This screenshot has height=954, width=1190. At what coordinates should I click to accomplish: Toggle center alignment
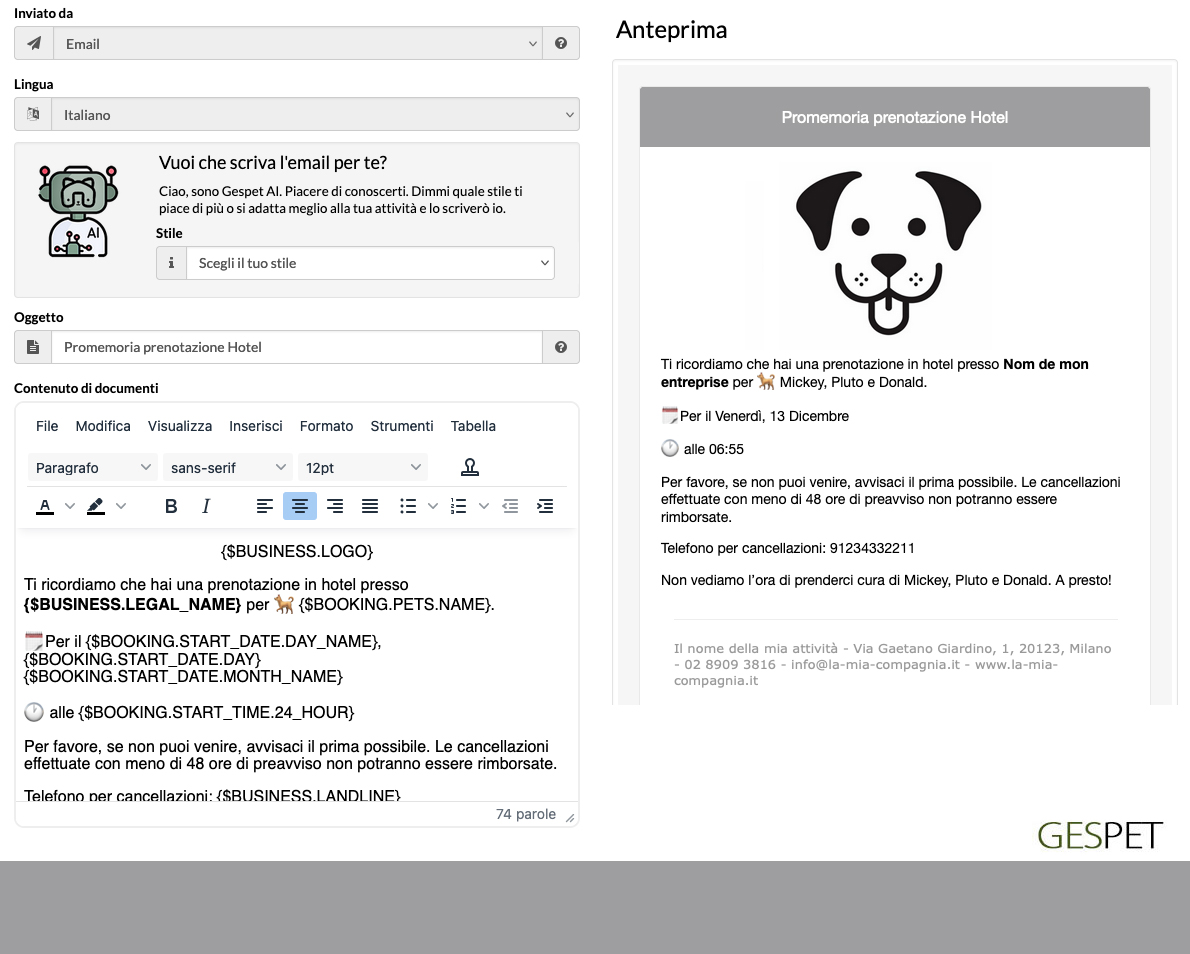coord(300,505)
